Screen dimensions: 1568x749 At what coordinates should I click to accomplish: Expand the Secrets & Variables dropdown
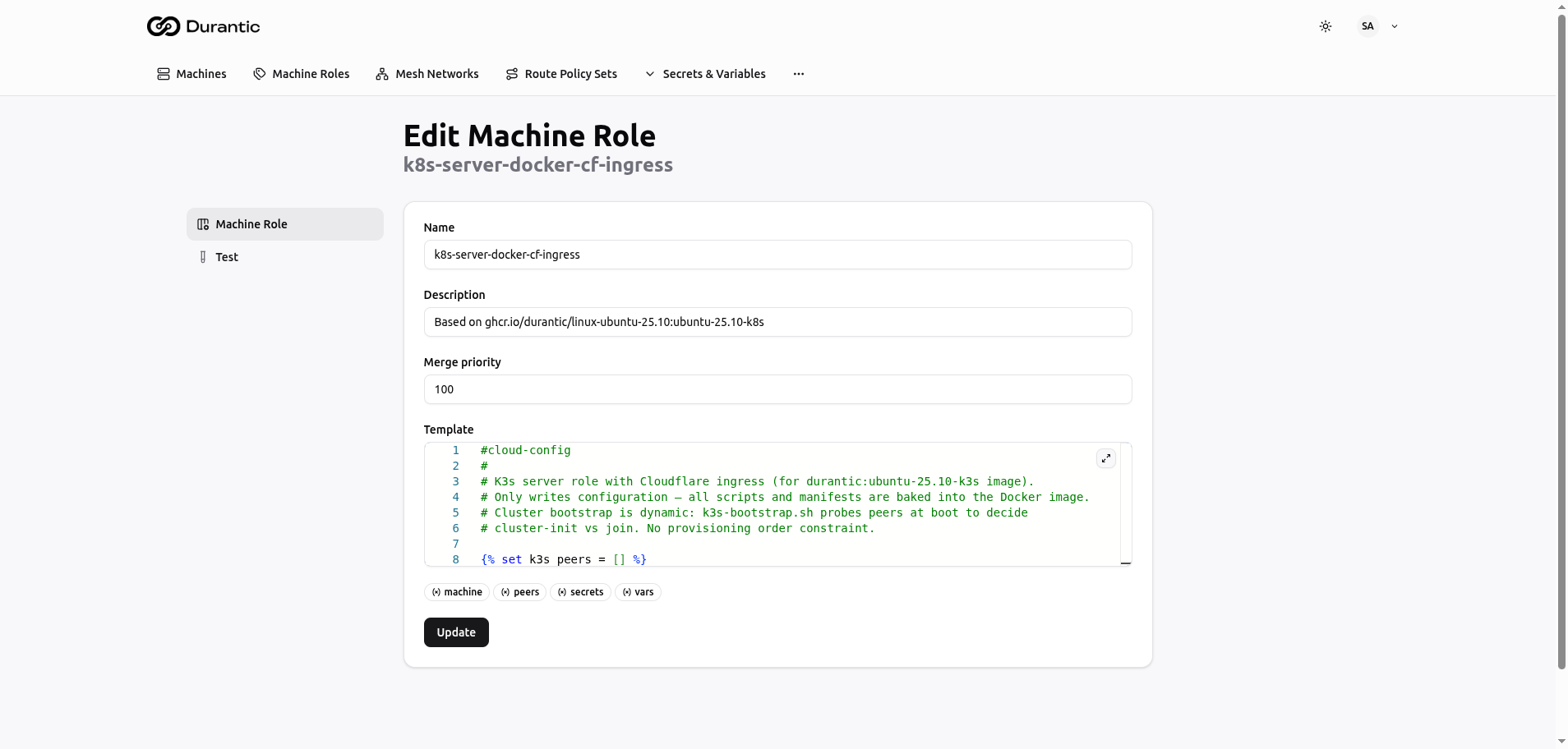[705, 74]
